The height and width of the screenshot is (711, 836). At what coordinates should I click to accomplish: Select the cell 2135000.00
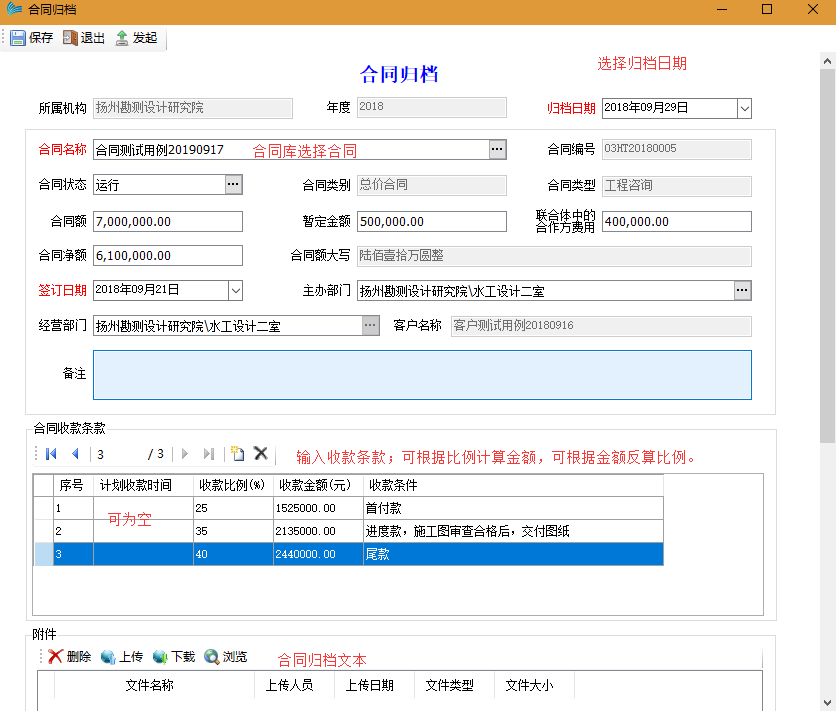pyautogui.click(x=318, y=531)
